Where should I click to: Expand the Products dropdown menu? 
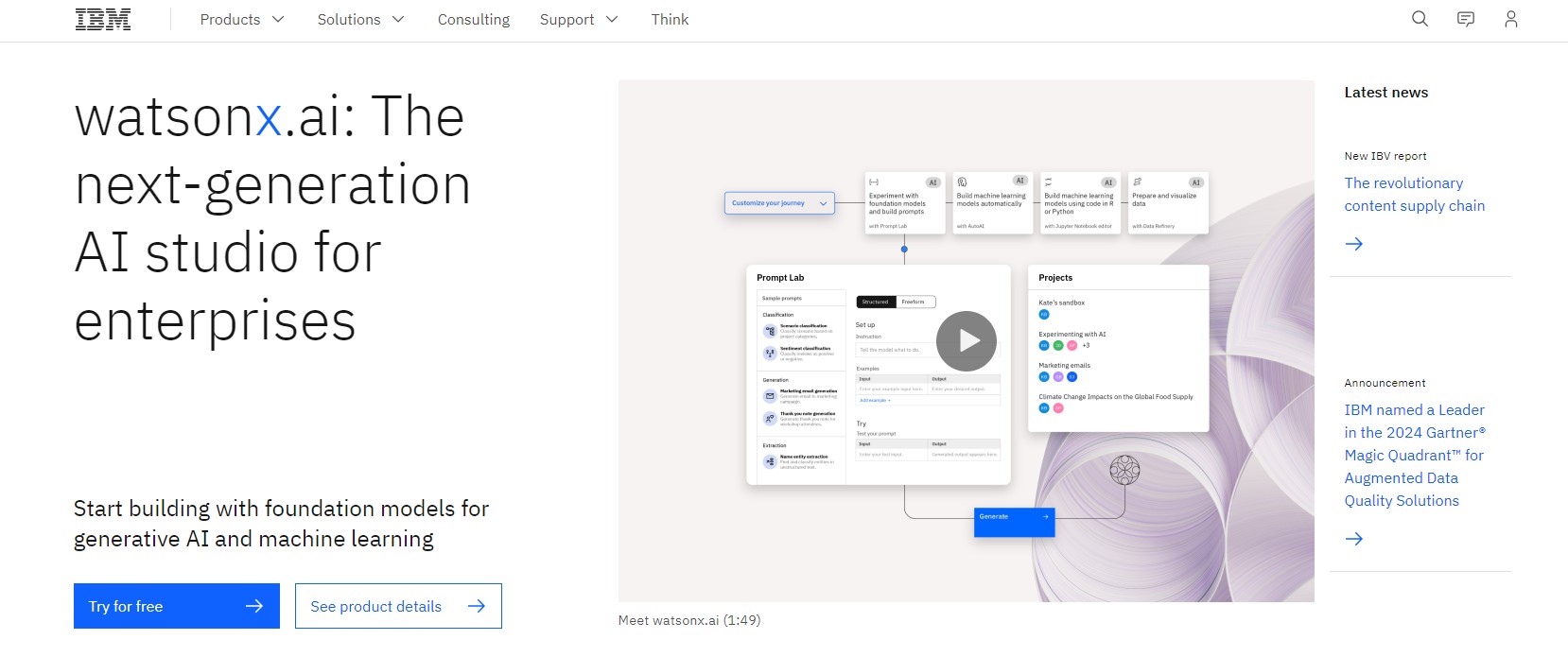pyautogui.click(x=242, y=19)
